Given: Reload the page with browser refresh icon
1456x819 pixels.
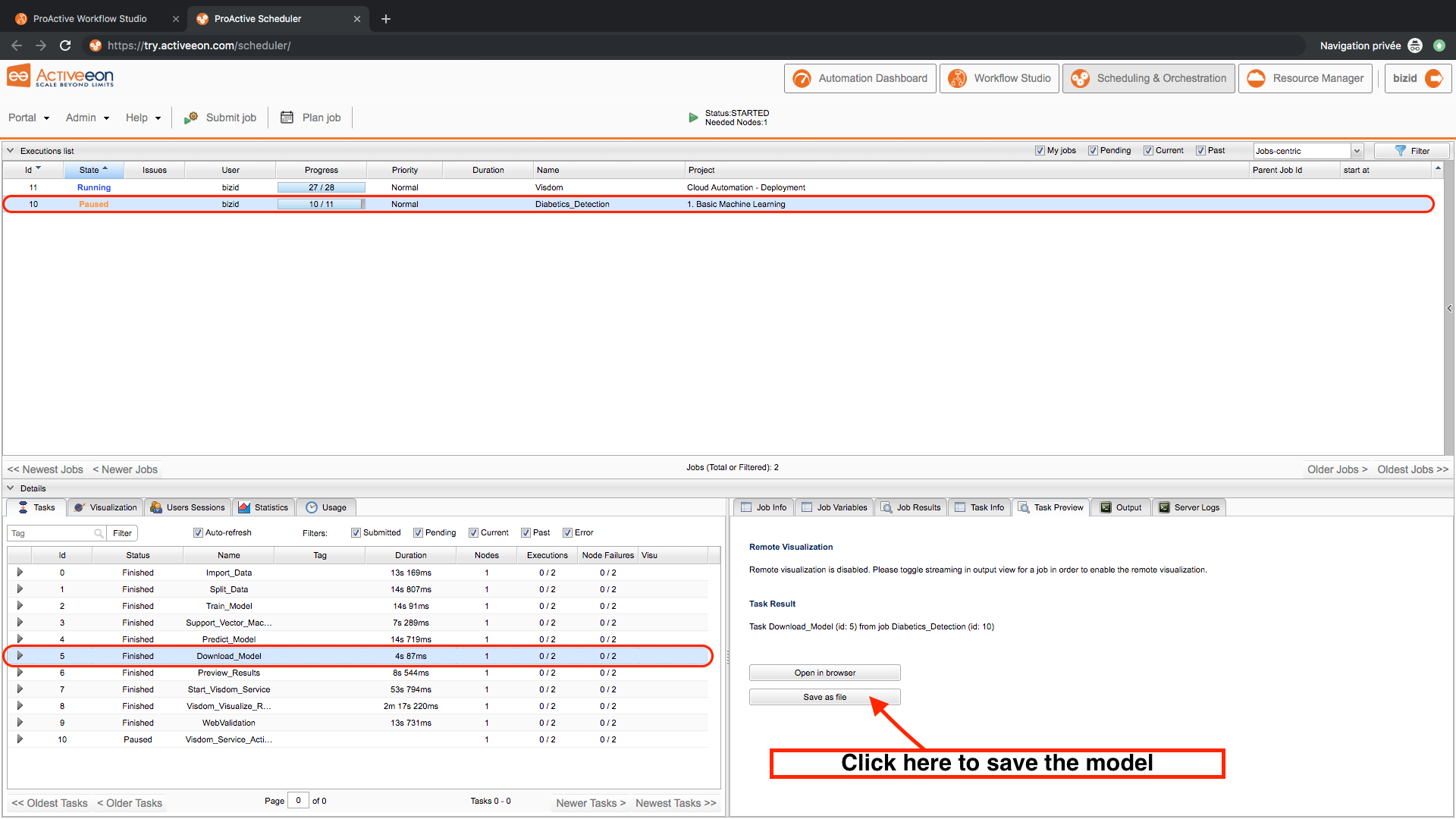Looking at the screenshot, I should tap(65, 45).
